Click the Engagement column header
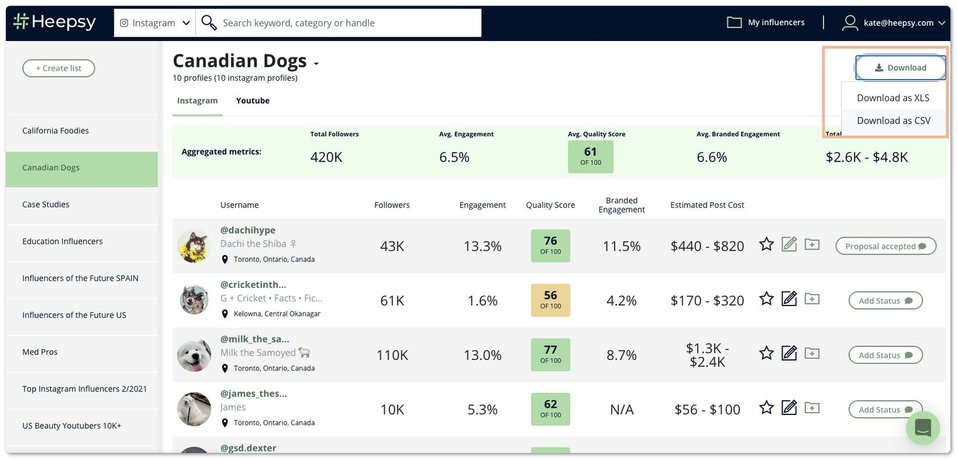958x460 pixels. click(483, 205)
